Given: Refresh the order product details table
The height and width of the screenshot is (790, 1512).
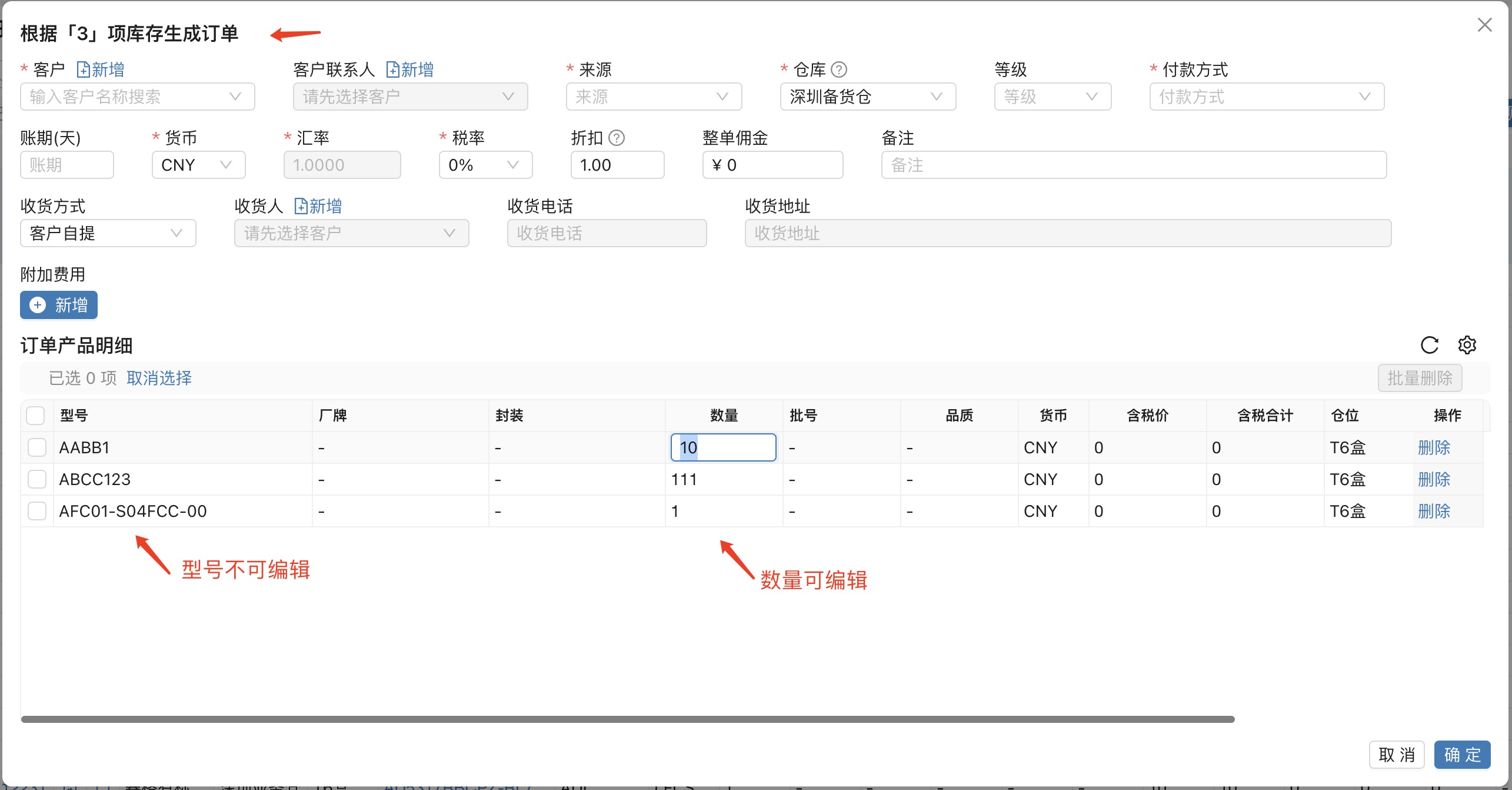Looking at the screenshot, I should pos(1430,346).
